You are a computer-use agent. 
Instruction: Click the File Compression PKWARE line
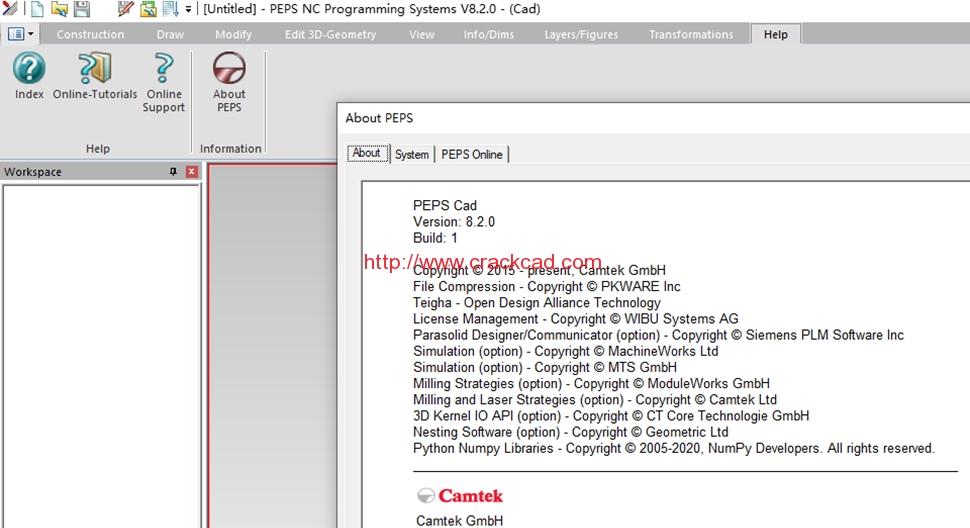547,287
